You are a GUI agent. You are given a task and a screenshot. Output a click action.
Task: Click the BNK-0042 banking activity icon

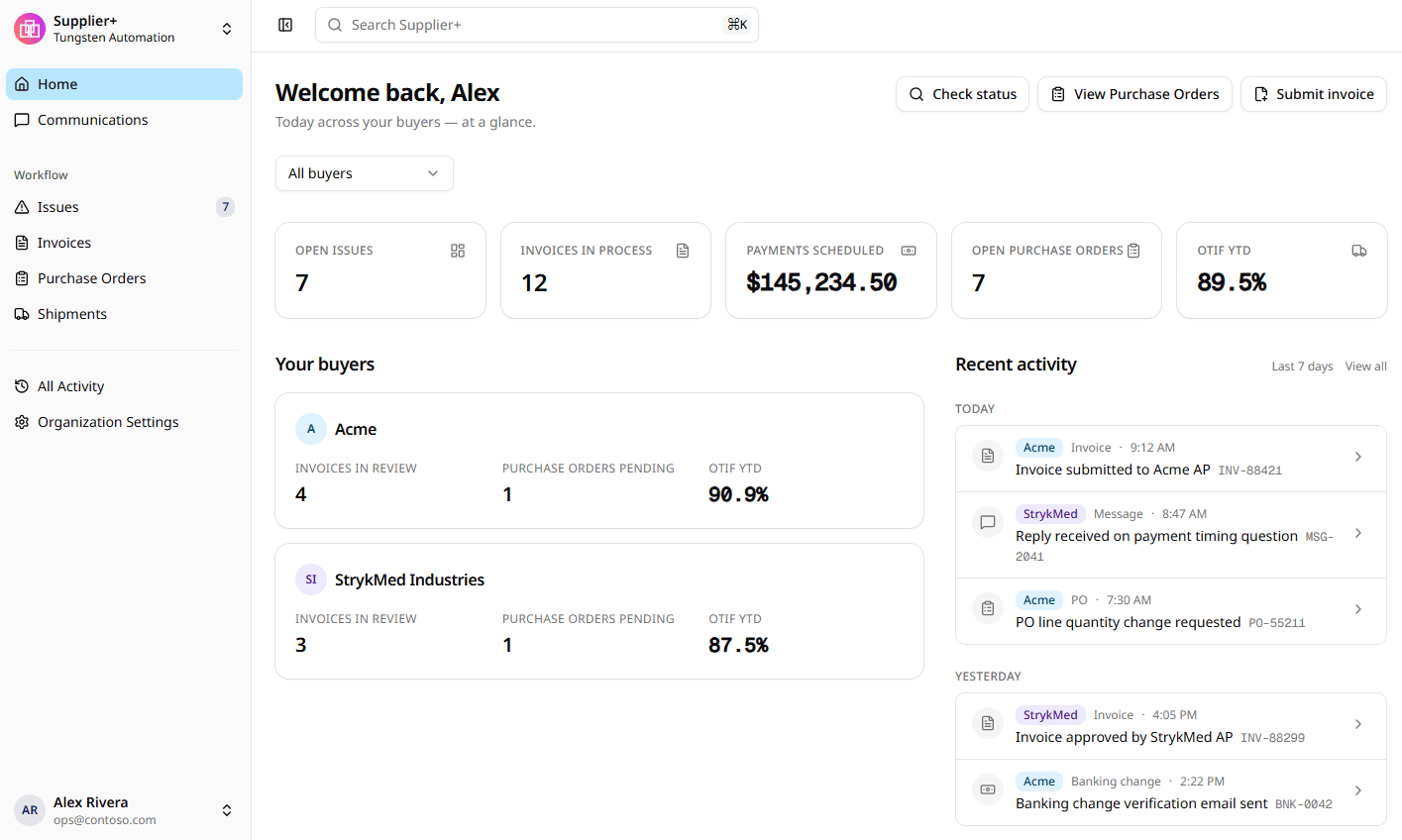988,790
